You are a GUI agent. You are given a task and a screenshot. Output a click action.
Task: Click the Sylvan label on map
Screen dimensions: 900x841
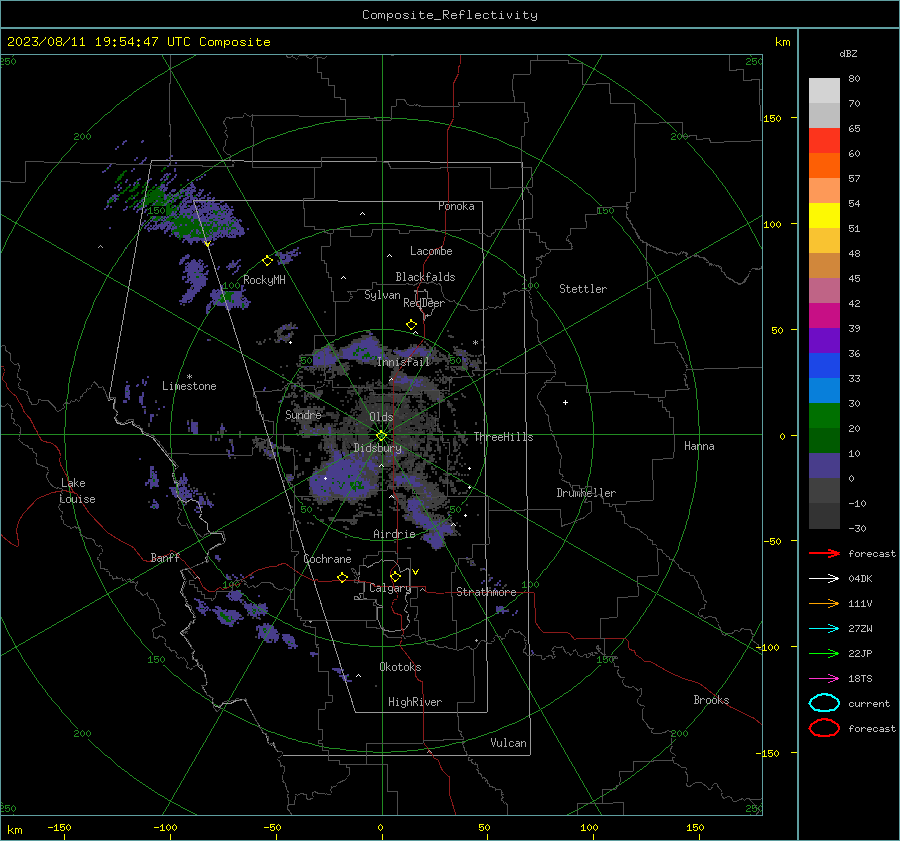(x=382, y=295)
